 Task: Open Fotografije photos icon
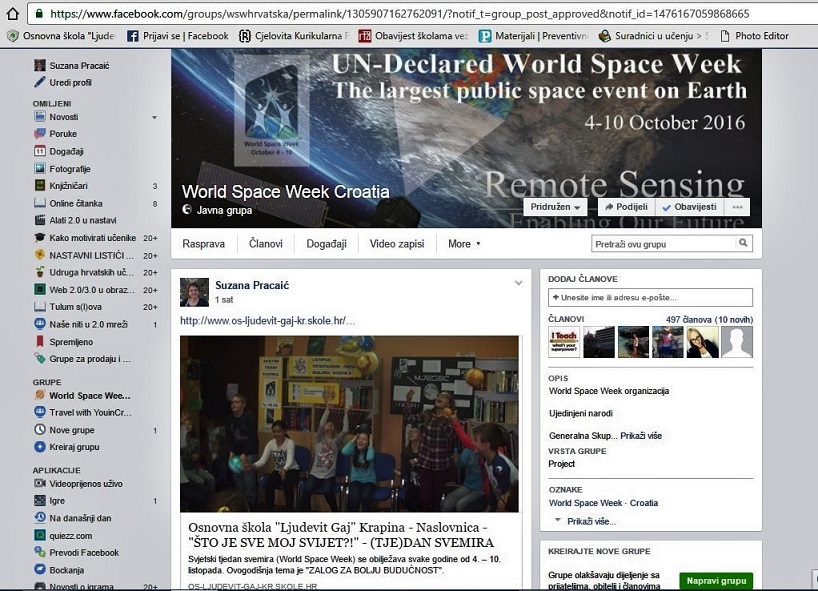pos(40,168)
